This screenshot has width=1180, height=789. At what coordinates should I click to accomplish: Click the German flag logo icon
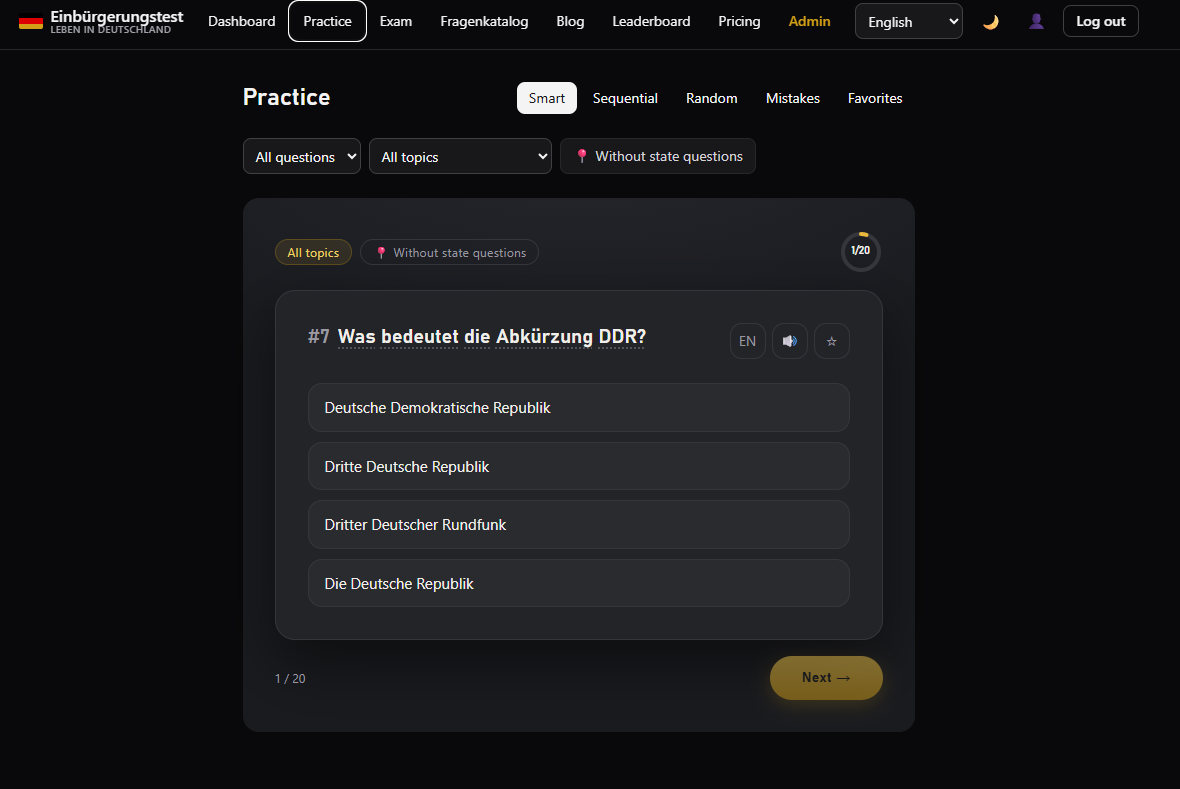[31, 23]
